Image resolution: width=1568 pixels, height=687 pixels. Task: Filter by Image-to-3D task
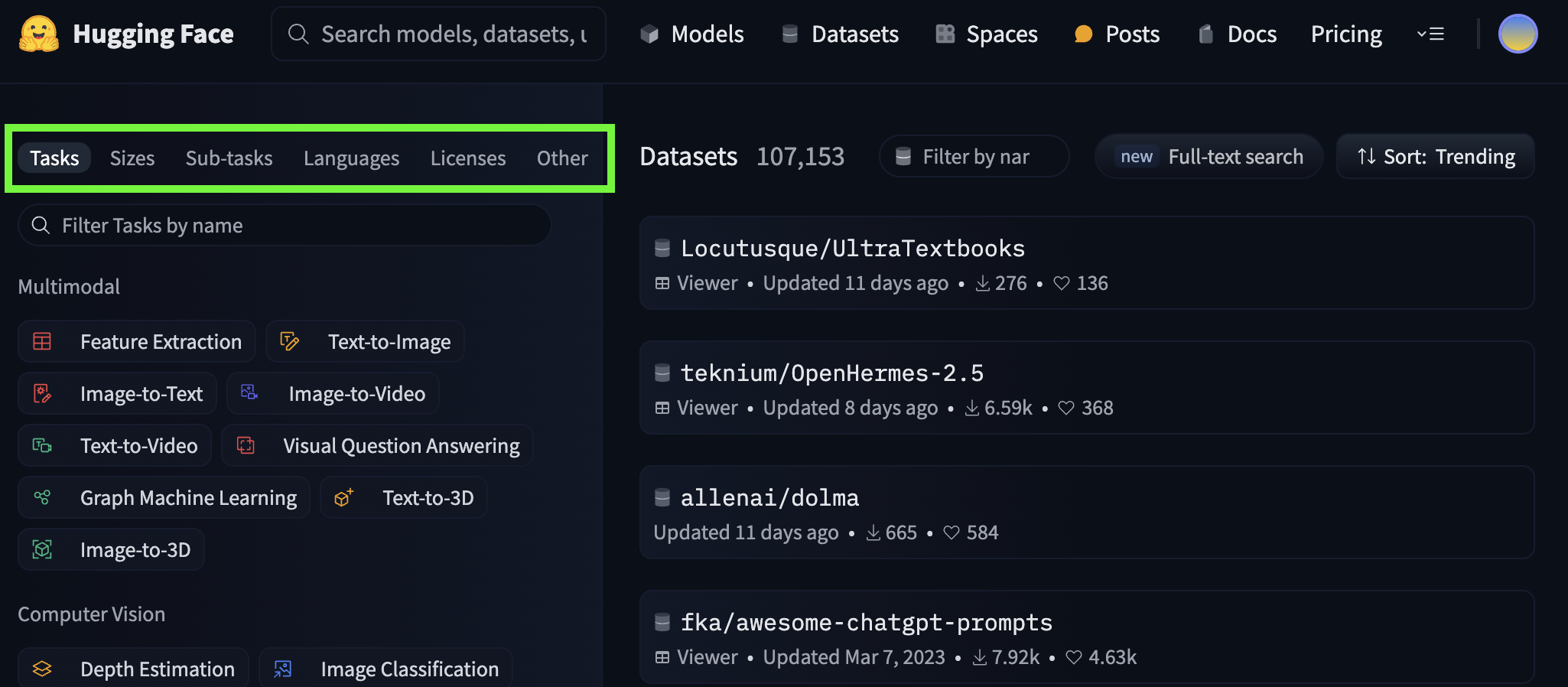tap(111, 549)
